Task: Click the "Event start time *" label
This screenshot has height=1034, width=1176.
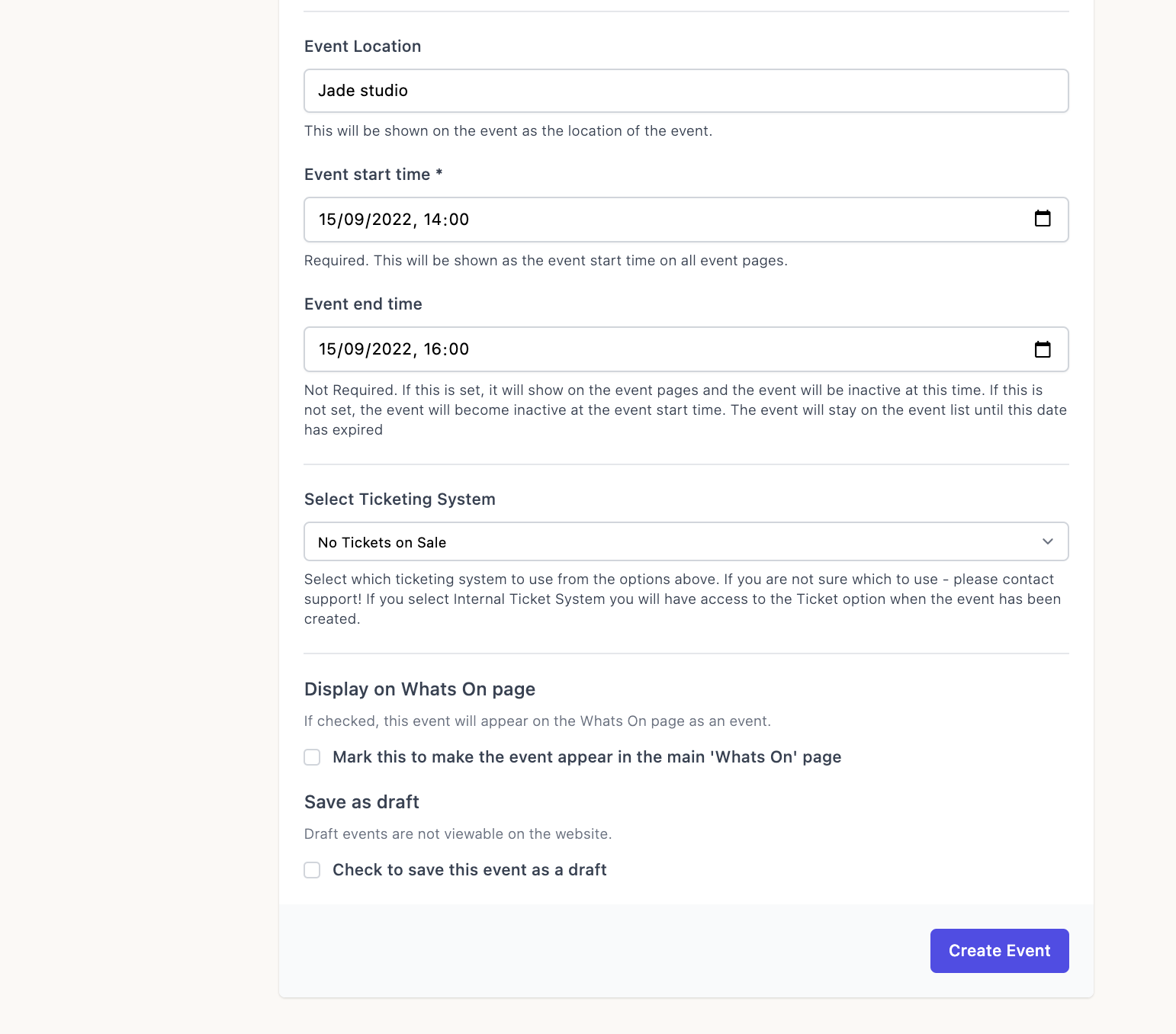Action: 374,175
